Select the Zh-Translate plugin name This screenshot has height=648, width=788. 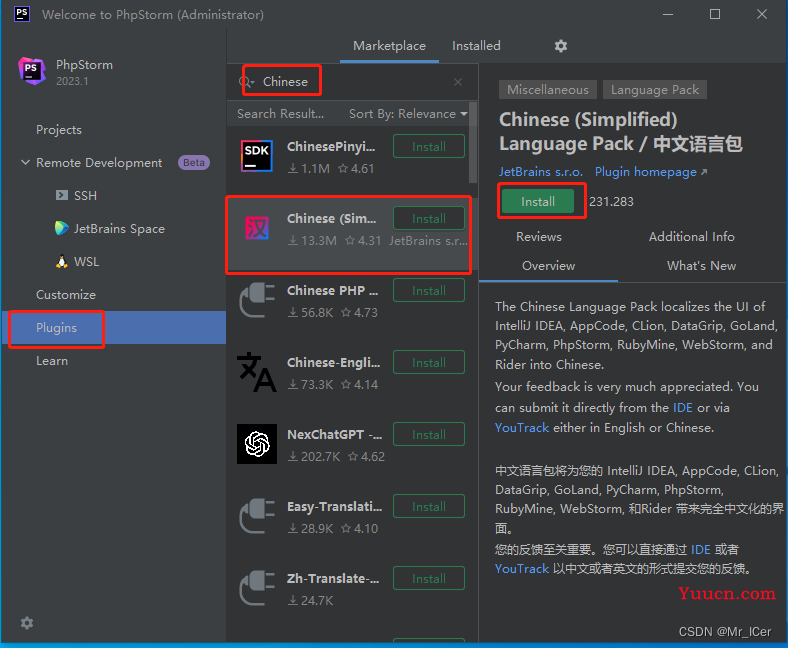click(333, 578)
